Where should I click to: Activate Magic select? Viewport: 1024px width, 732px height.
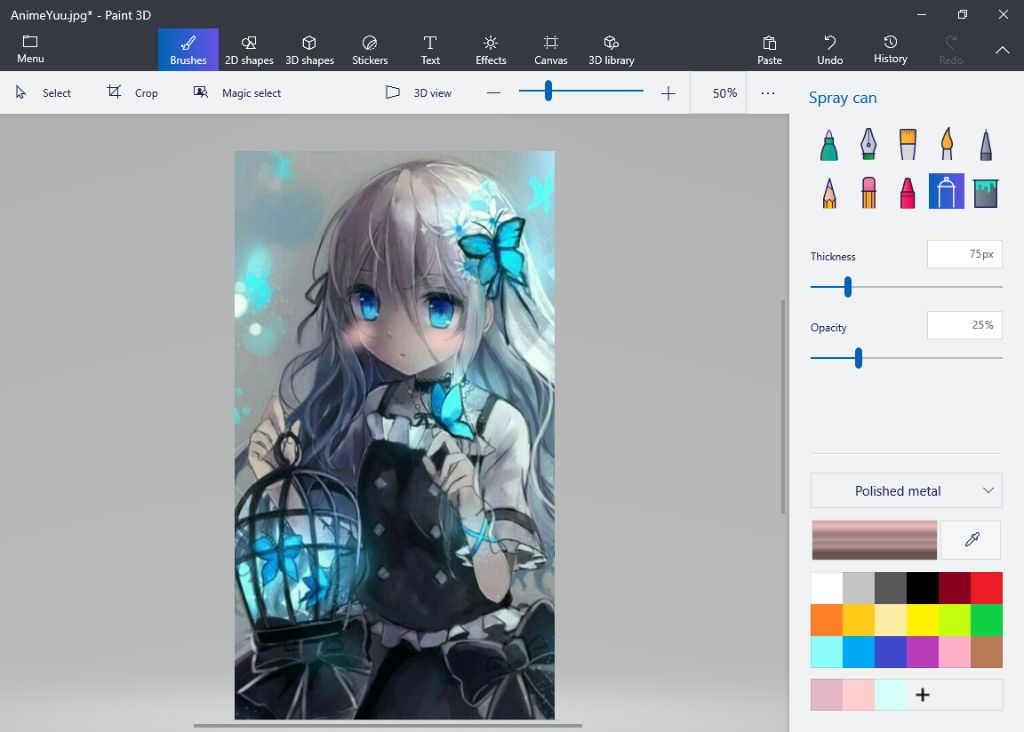click(x=237, y=93)
